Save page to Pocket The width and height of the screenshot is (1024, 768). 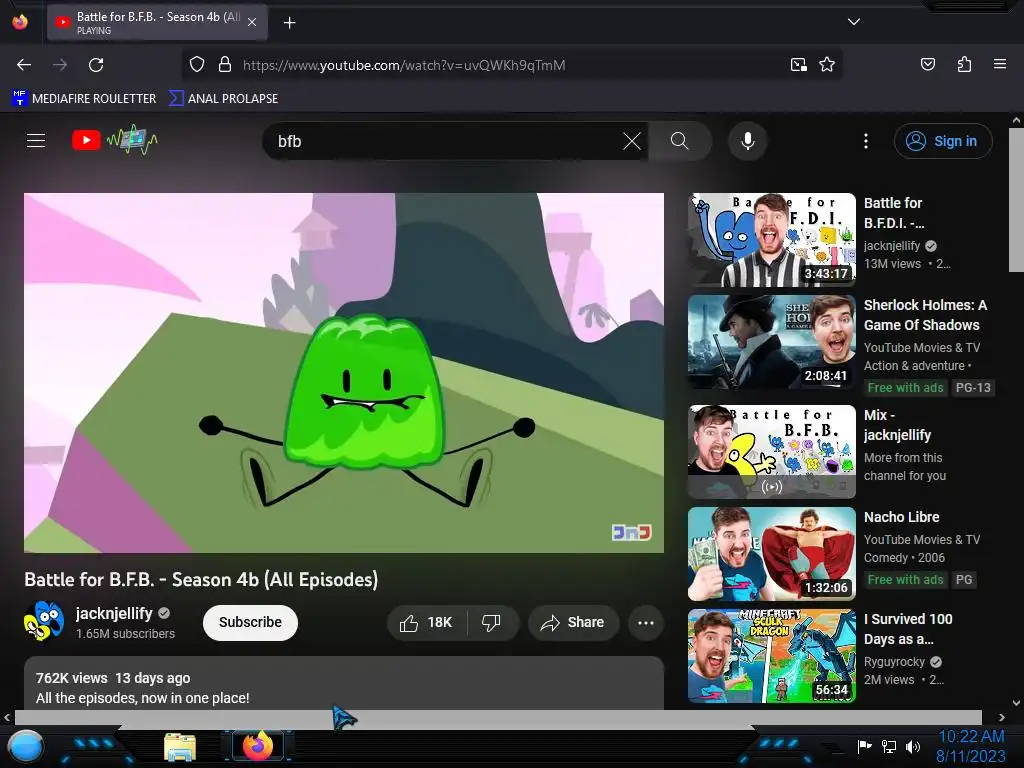tap(927, 64)
